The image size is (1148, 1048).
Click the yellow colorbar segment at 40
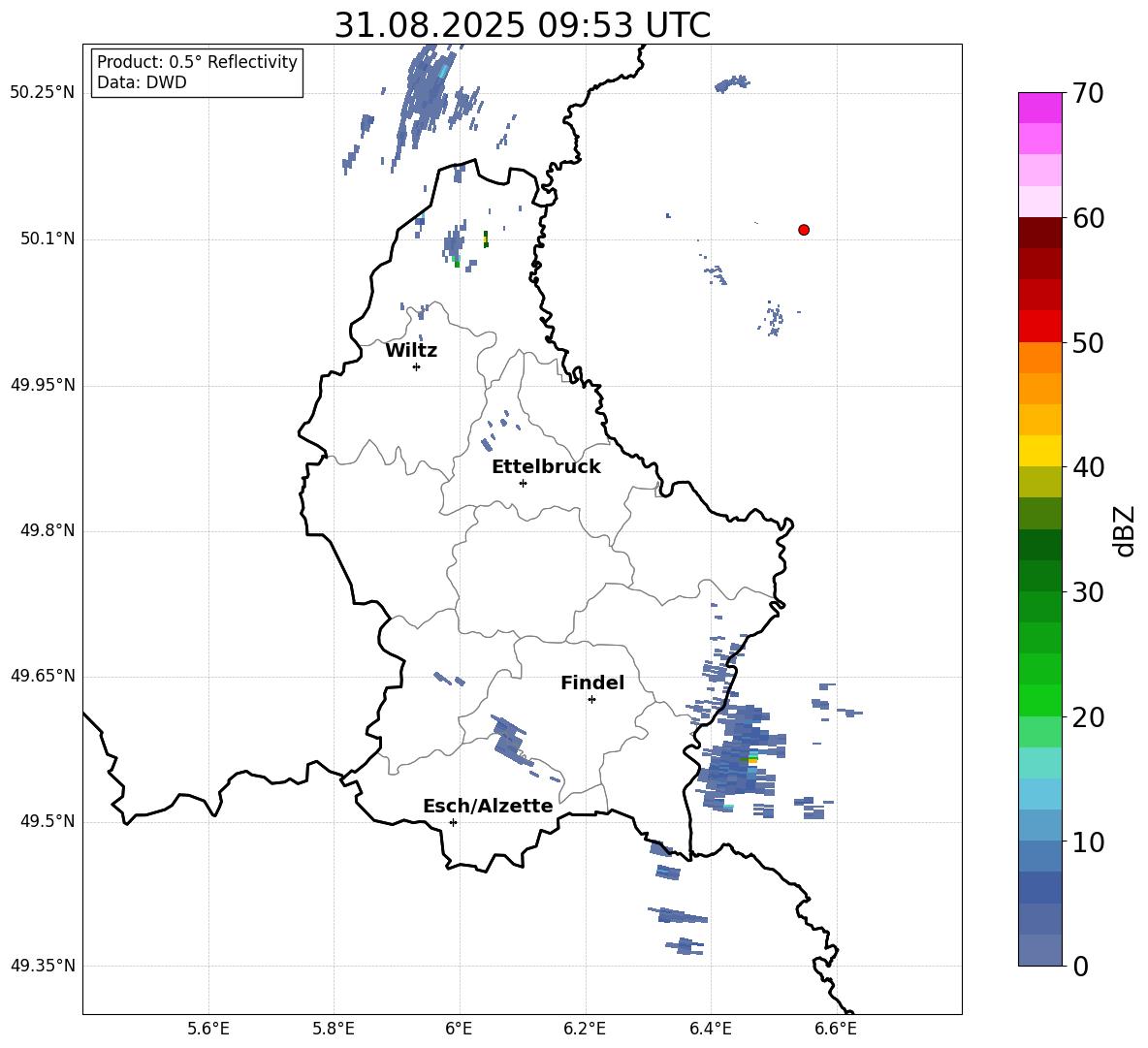tap(1040, 452)
